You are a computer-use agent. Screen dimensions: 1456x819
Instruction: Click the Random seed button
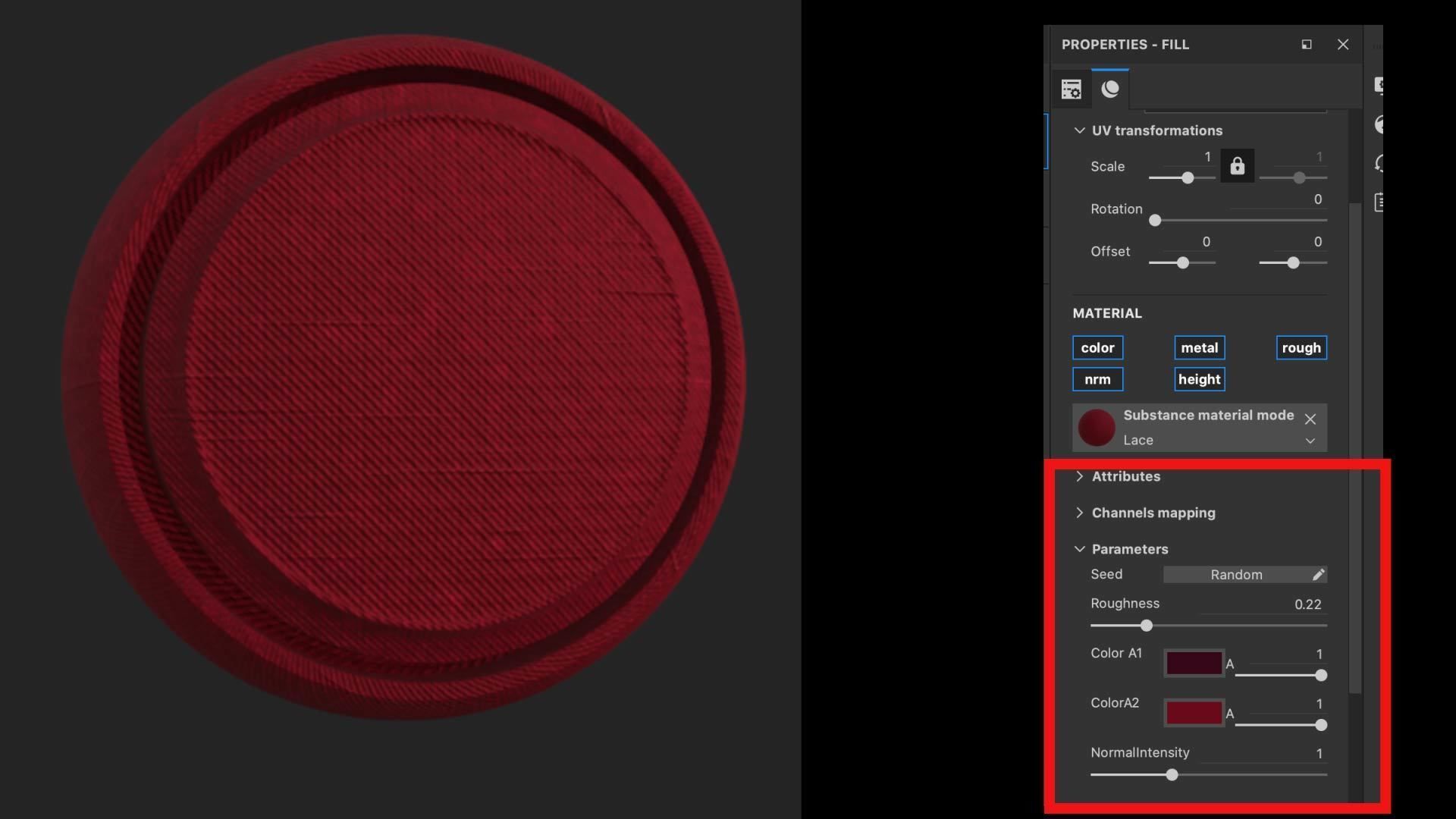point(1236,575)
